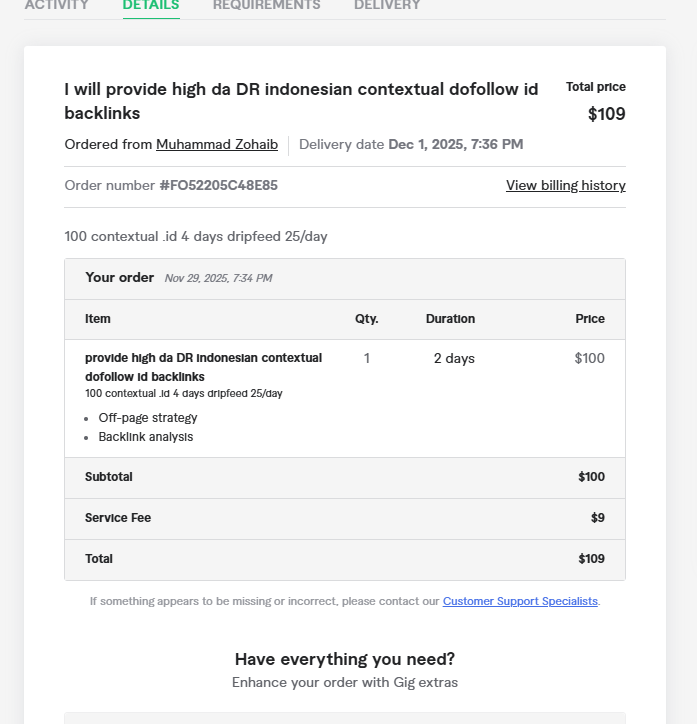Click View billing history link
Viewport: 697px width, 724px height.
[565, 185]
